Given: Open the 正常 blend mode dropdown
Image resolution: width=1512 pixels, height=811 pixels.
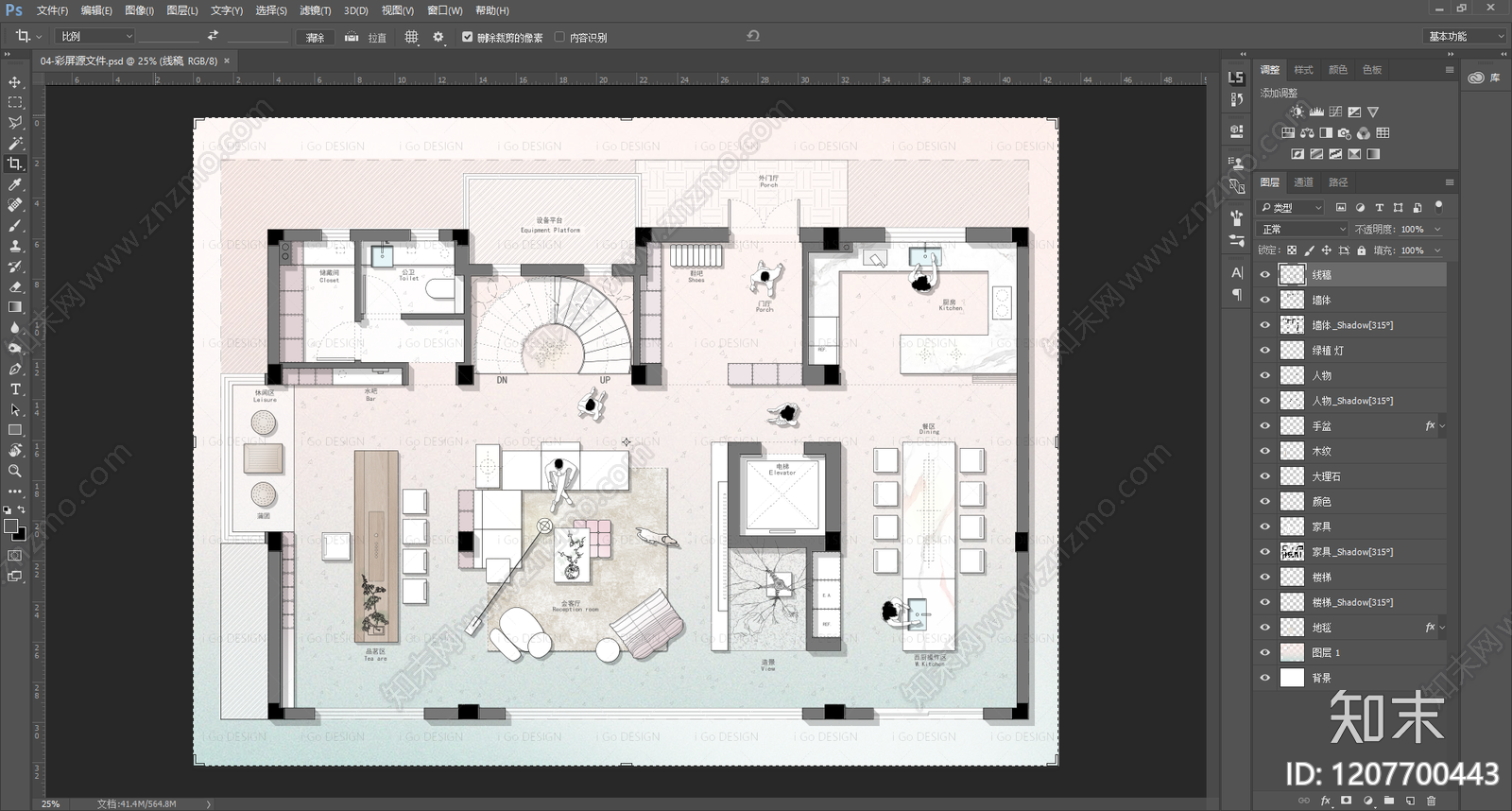Looking at the screenshot, I should point(1303,229).
